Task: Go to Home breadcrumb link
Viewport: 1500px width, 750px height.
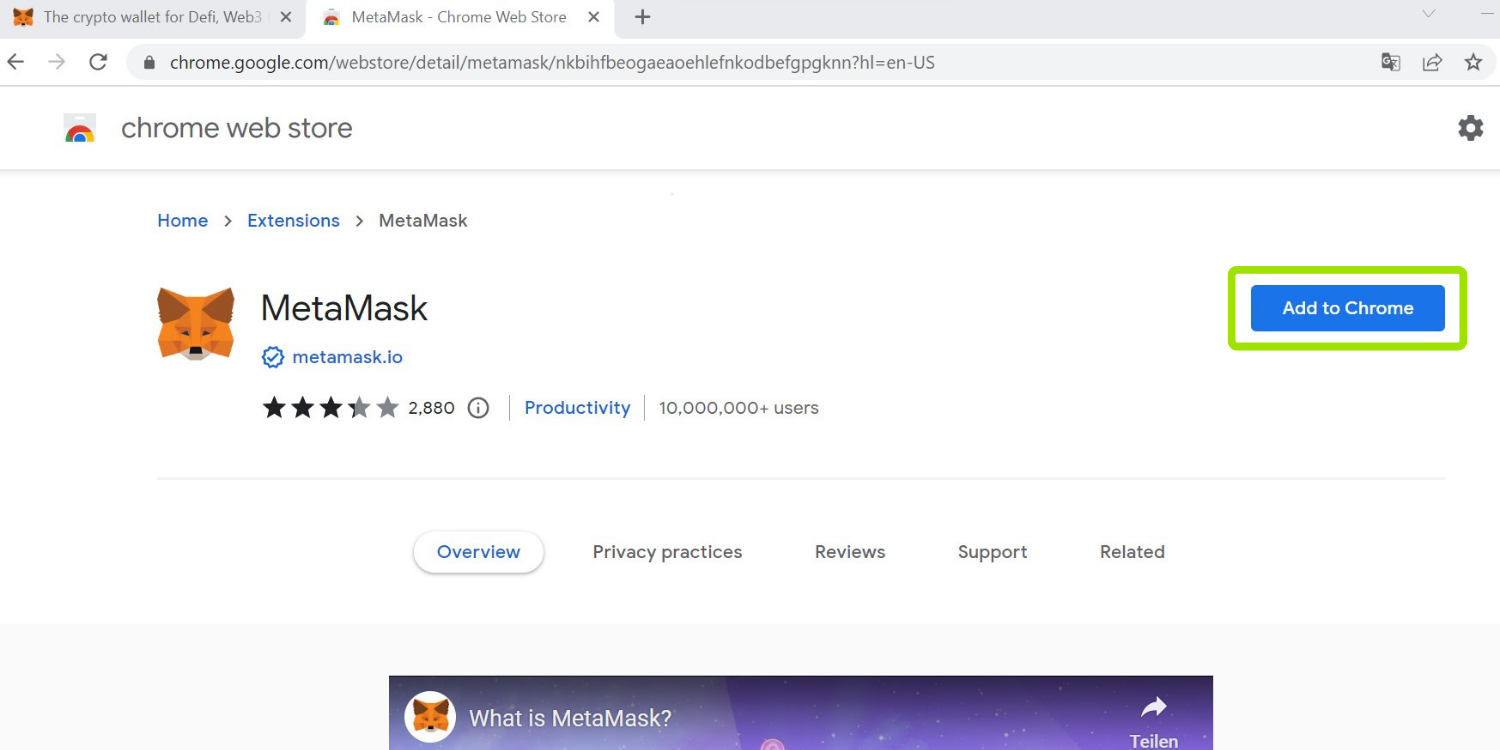Action: click(x=183, y=221)
